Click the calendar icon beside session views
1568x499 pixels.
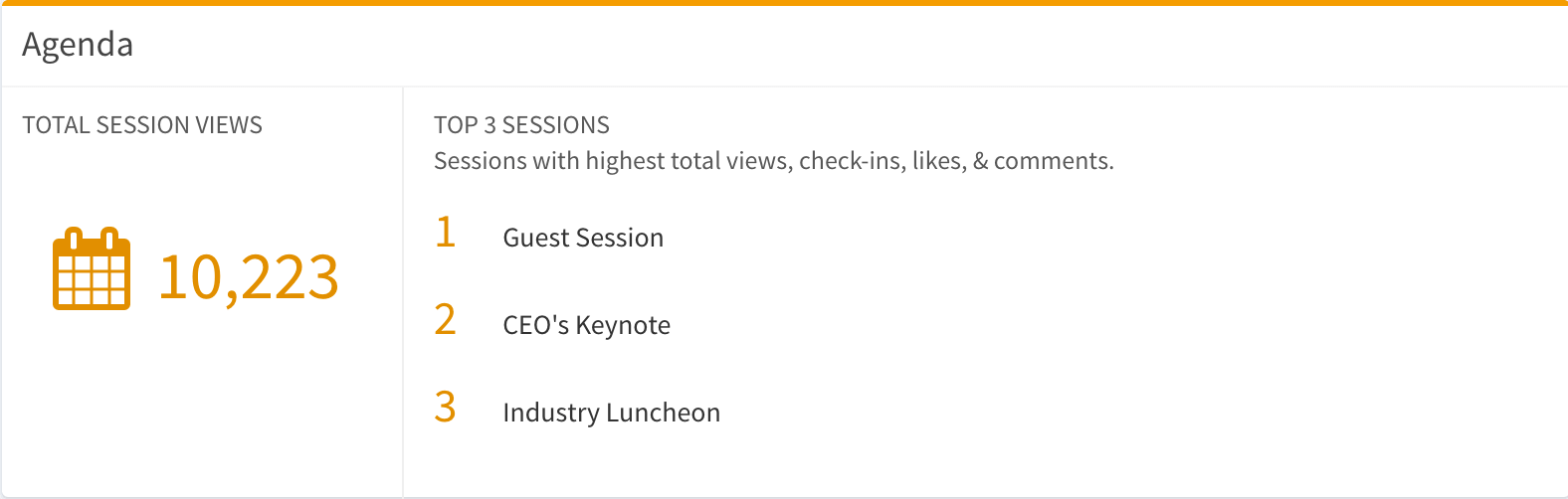coord(91,269)
